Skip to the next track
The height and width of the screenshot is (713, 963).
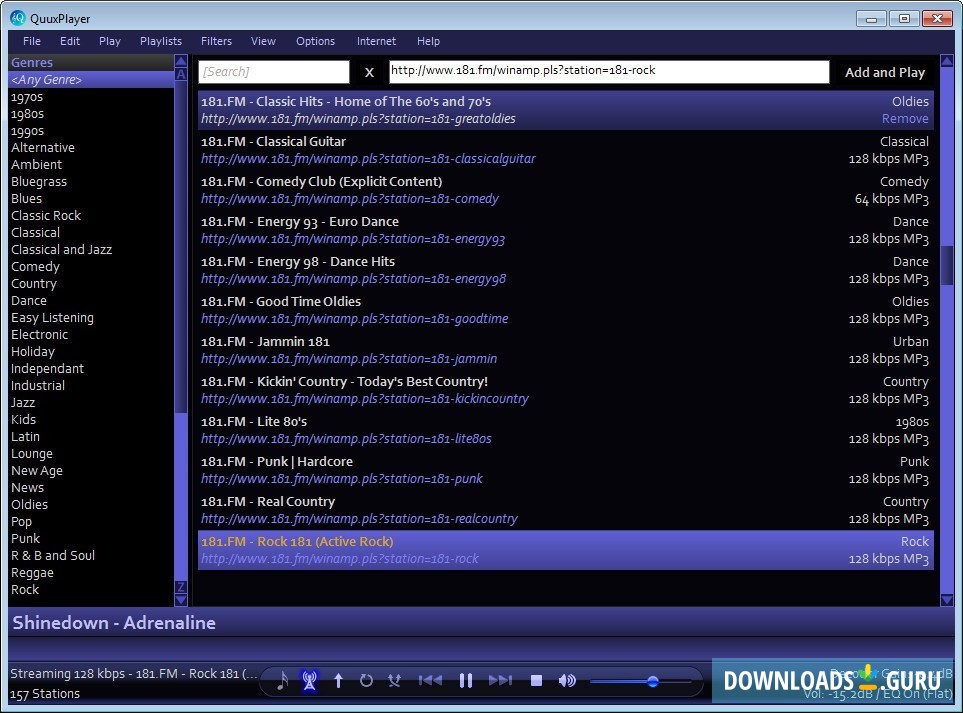coord(501,680)
